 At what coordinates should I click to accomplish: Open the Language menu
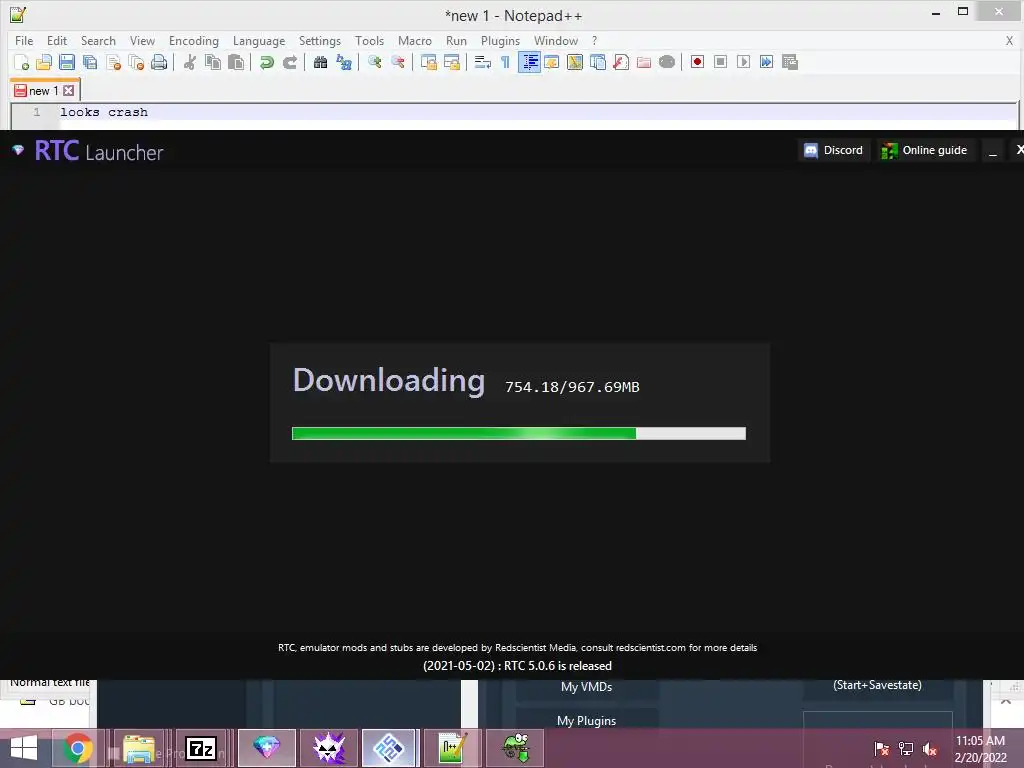point(259,40)
